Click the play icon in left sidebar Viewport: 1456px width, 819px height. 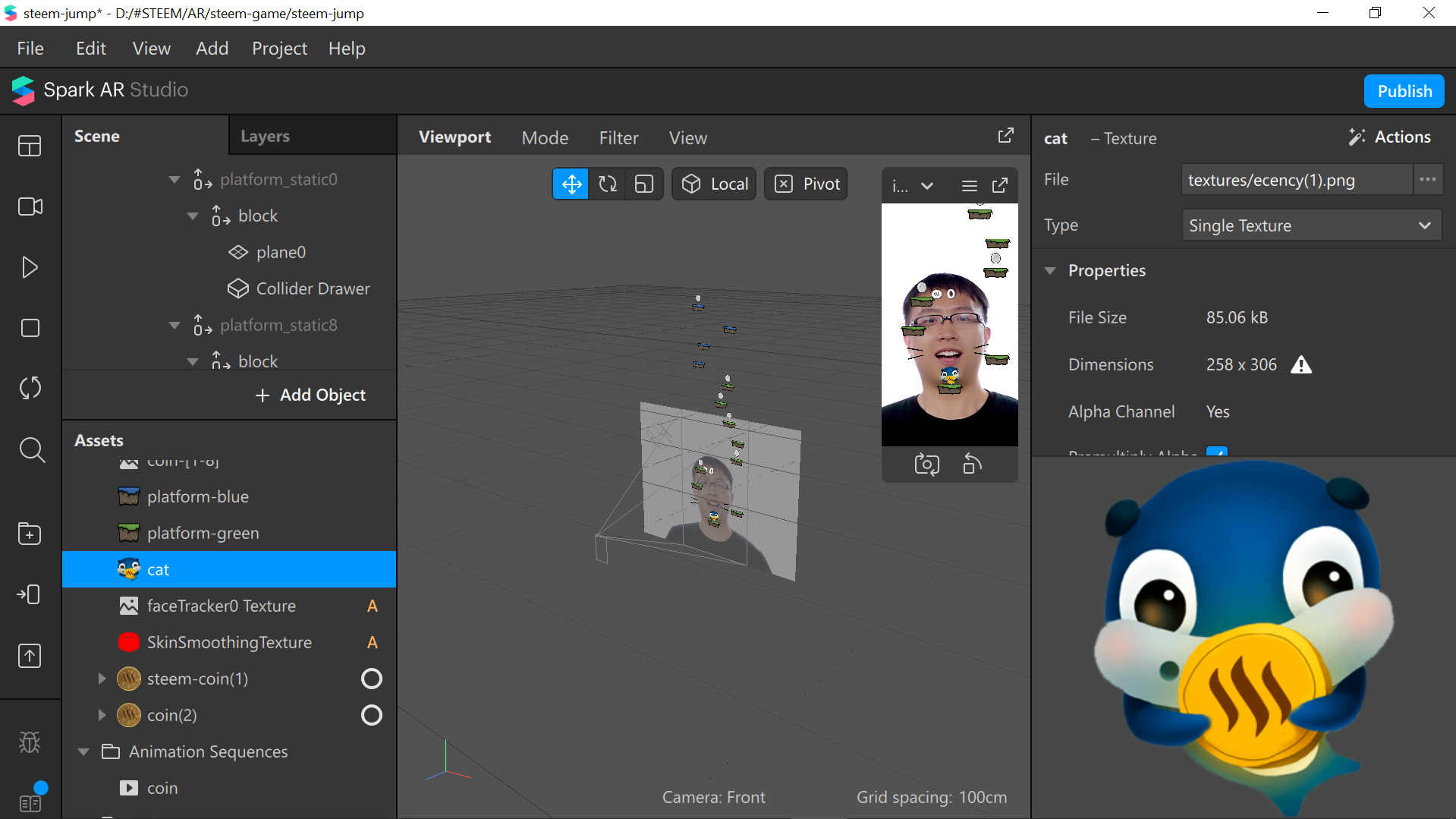(x=30, y=267)
